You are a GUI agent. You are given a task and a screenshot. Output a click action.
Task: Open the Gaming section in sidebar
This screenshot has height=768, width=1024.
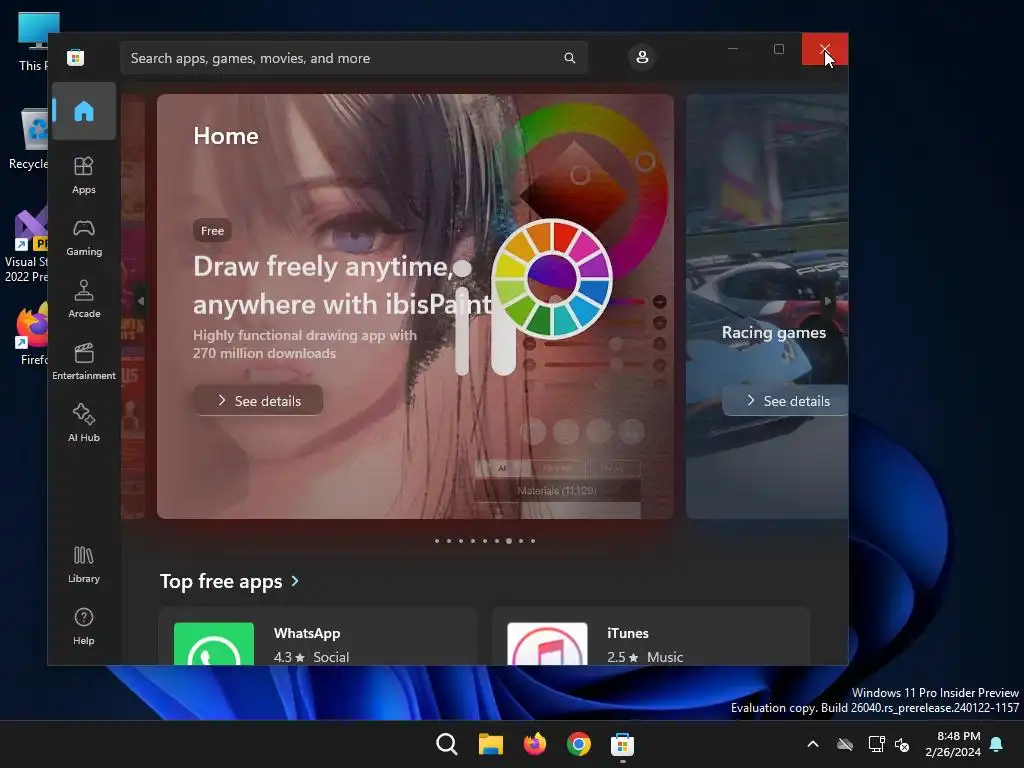click(84, 237)
